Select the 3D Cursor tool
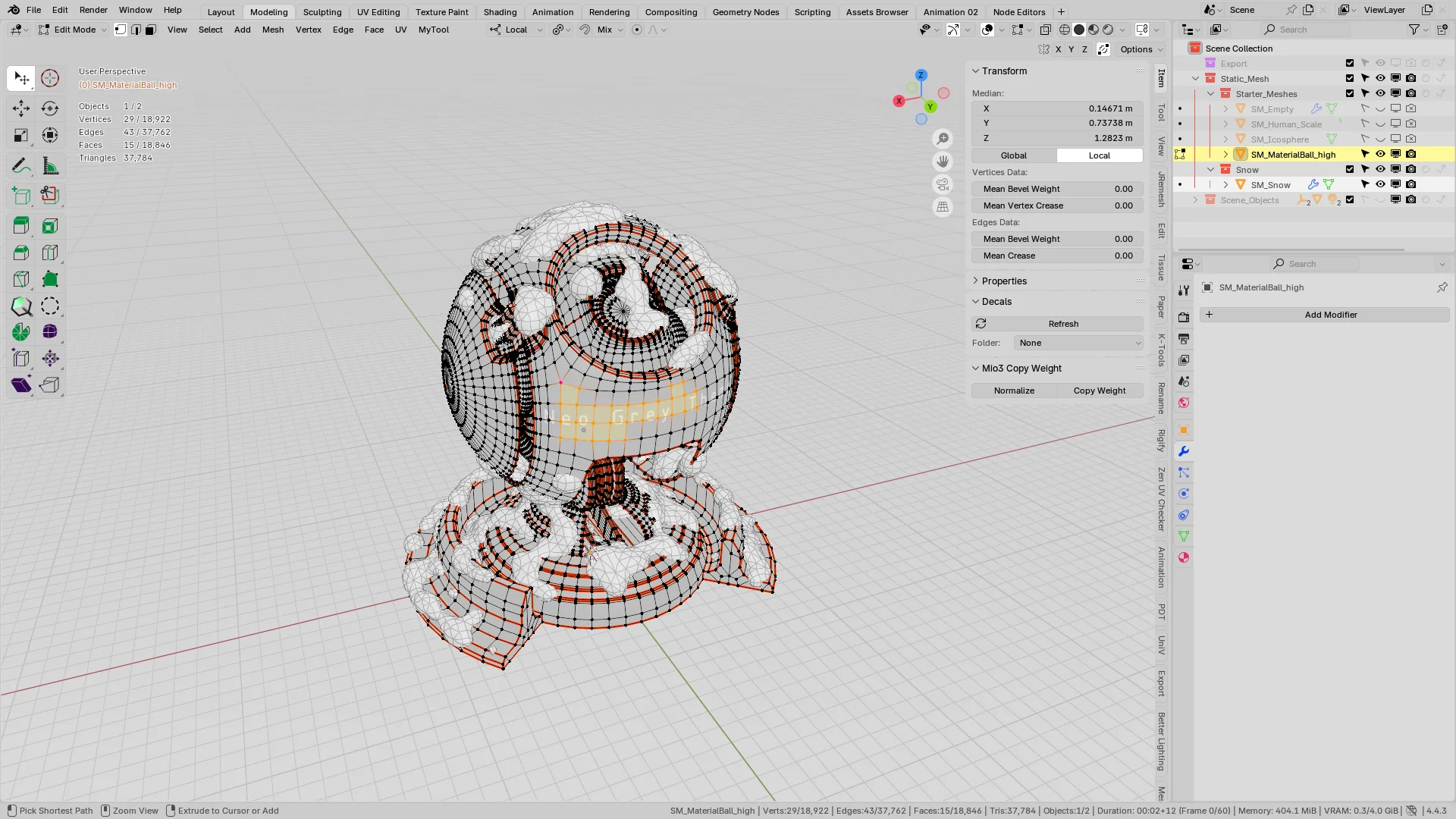This screenshot has width=1456, height=819. (x=50, y=78)
